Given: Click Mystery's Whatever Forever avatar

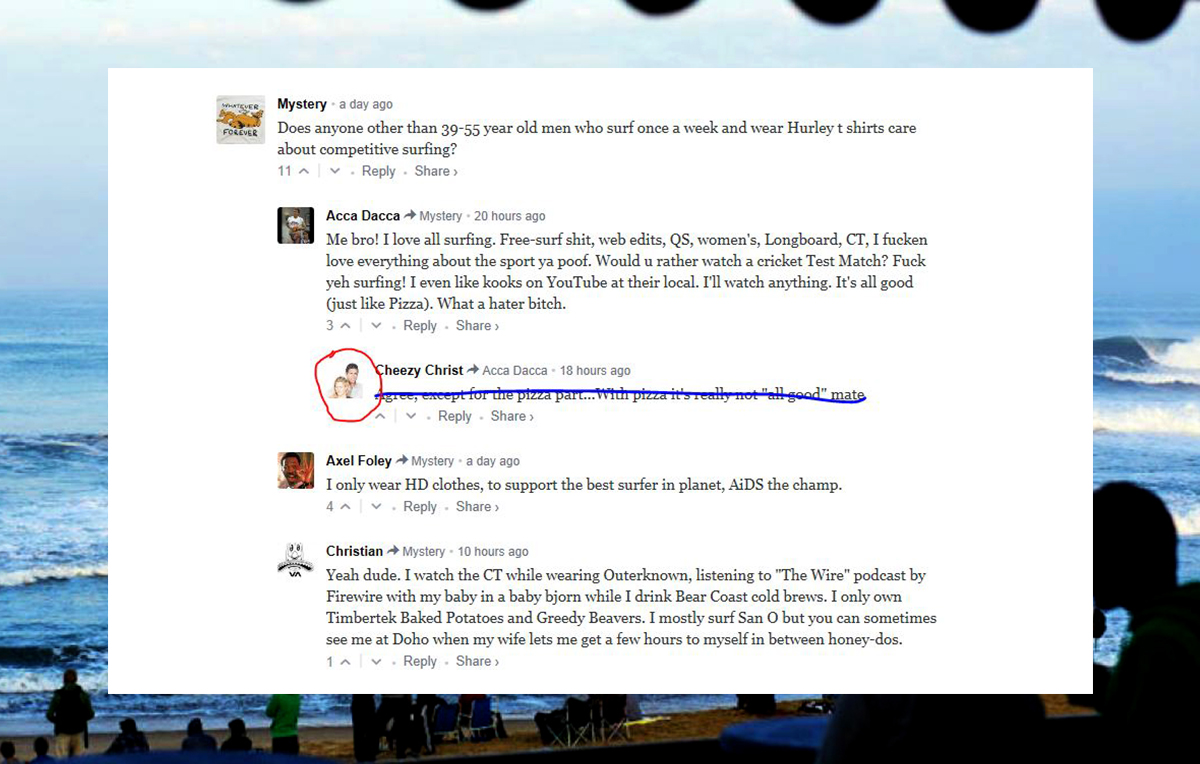Looking at the screenshot, I should click(x=240, y=120).
